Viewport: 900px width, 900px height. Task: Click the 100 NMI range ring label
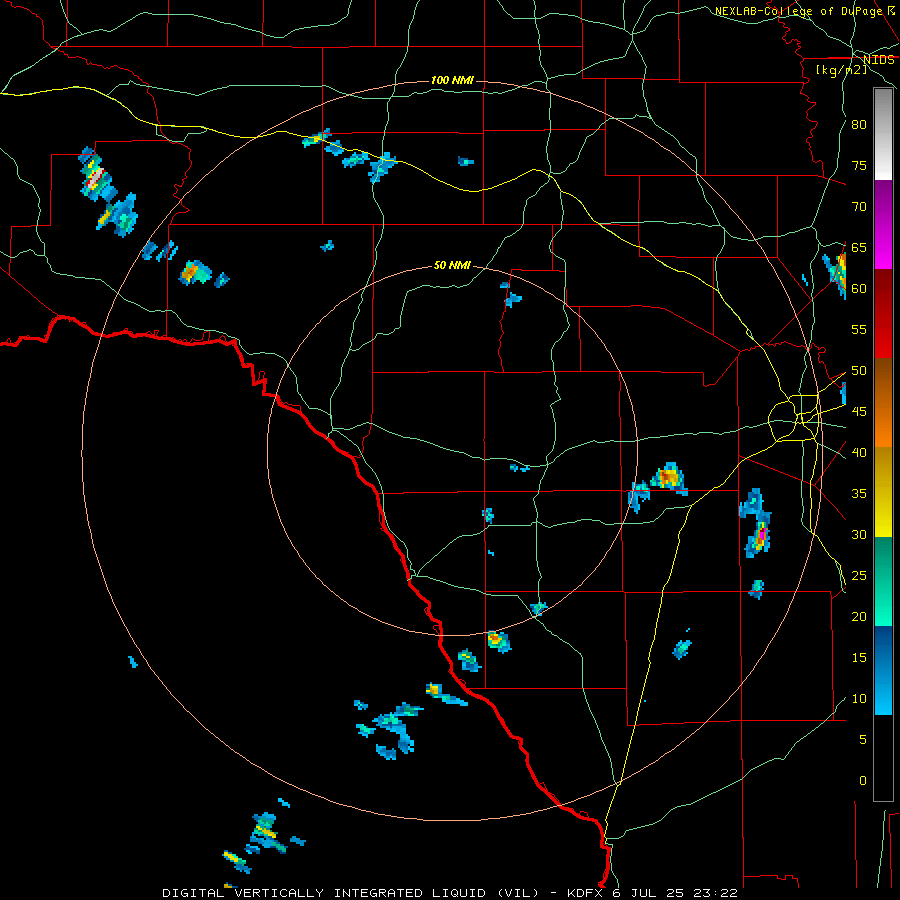[452, 80]
